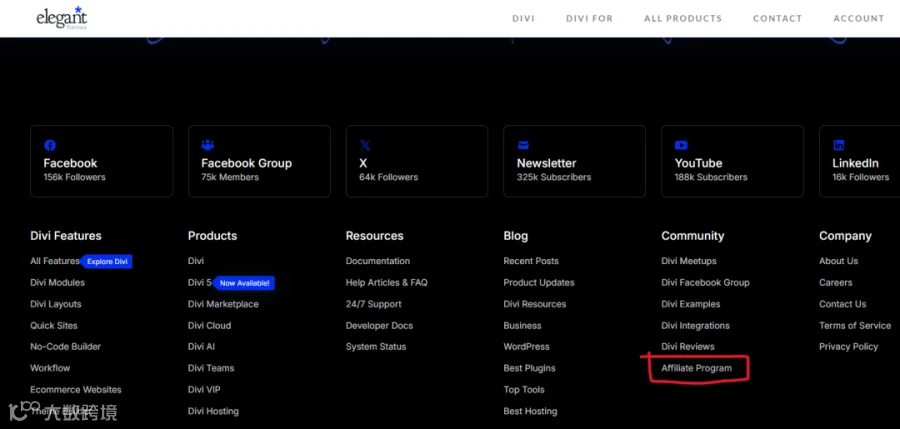The image size is (900, 429).
Task: Click the Workflow link
Action: [51, 368]
